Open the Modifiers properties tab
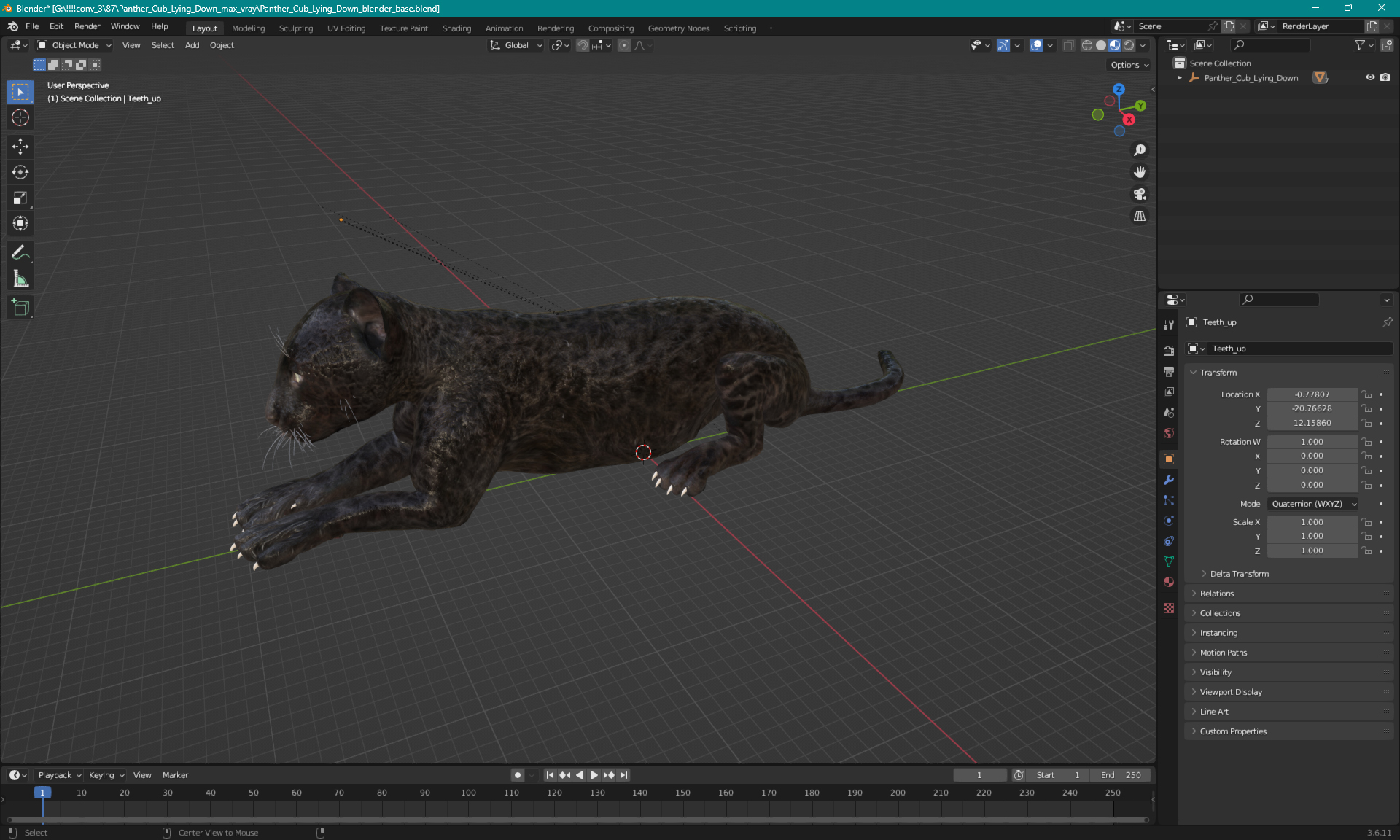This screenshot has width=1400, height=840. click(x=1169, y=480)
